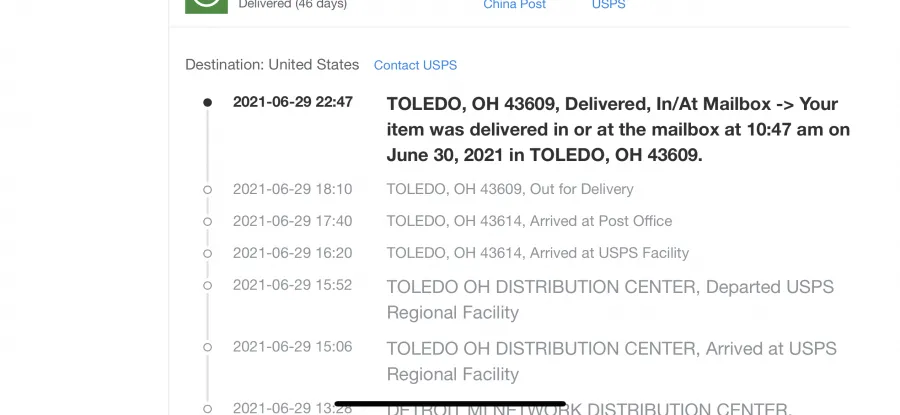Click the 2021-06-29 15:06 timestamp

292,347
